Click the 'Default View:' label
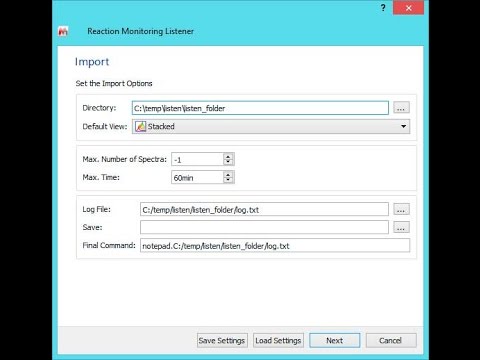The image size is (480, 360). pyautogui.click(x=105, y=127)
